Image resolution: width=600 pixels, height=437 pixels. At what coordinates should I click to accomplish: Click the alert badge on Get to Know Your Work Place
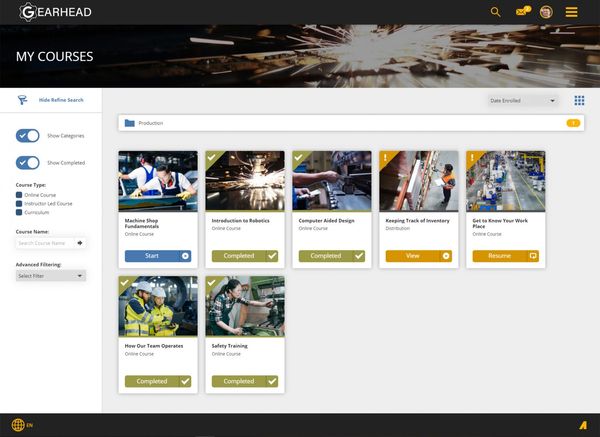(x=473, y=158)
